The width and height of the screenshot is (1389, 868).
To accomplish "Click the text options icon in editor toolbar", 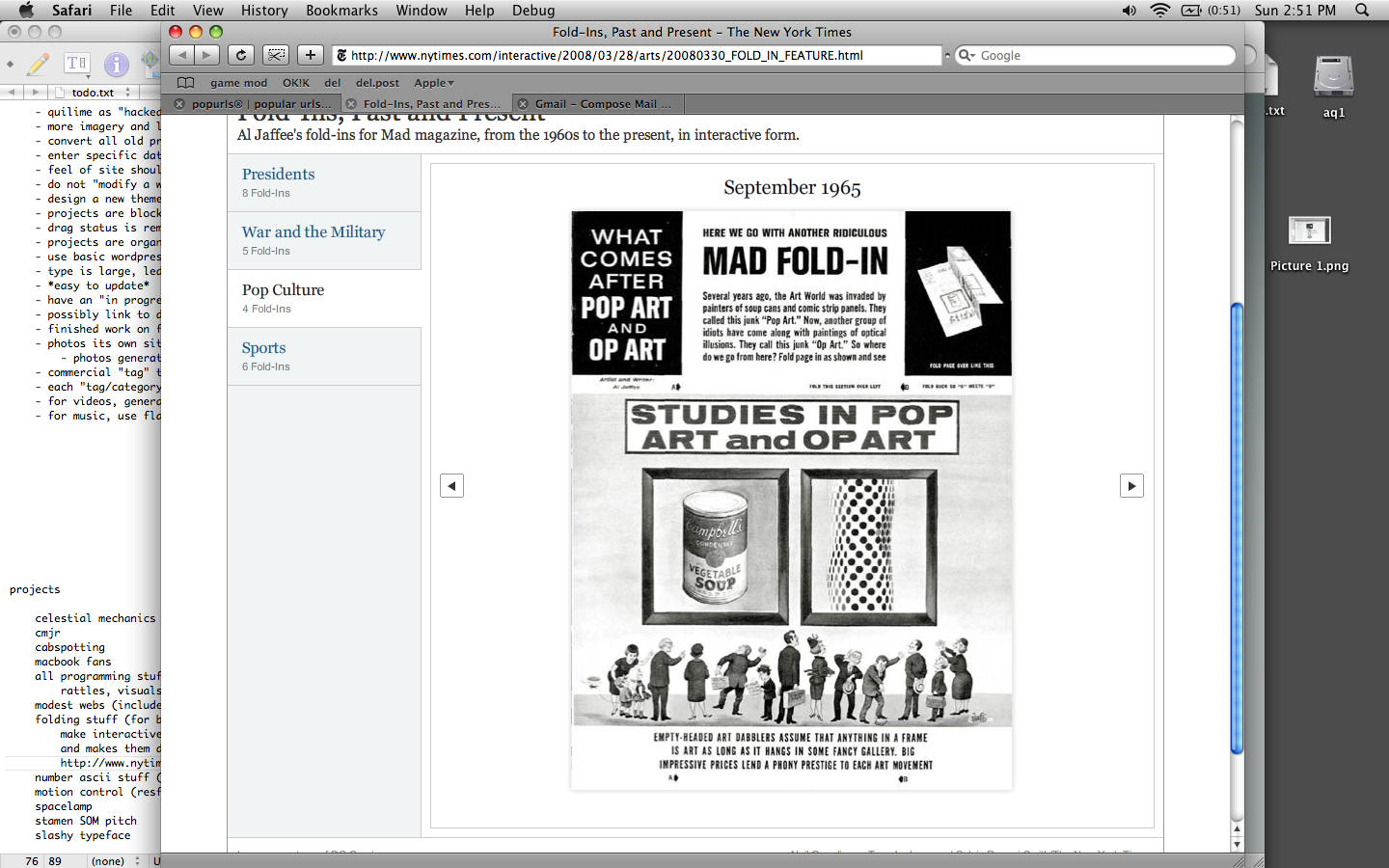I will tap(77, 65).
